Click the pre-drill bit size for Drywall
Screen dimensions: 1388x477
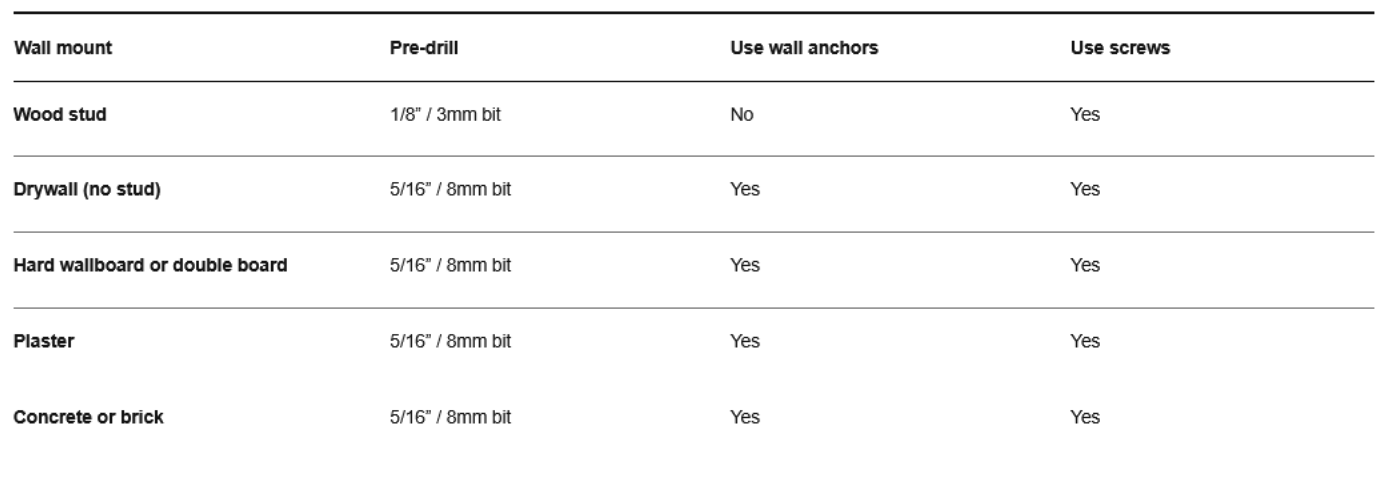click(450, 190)
